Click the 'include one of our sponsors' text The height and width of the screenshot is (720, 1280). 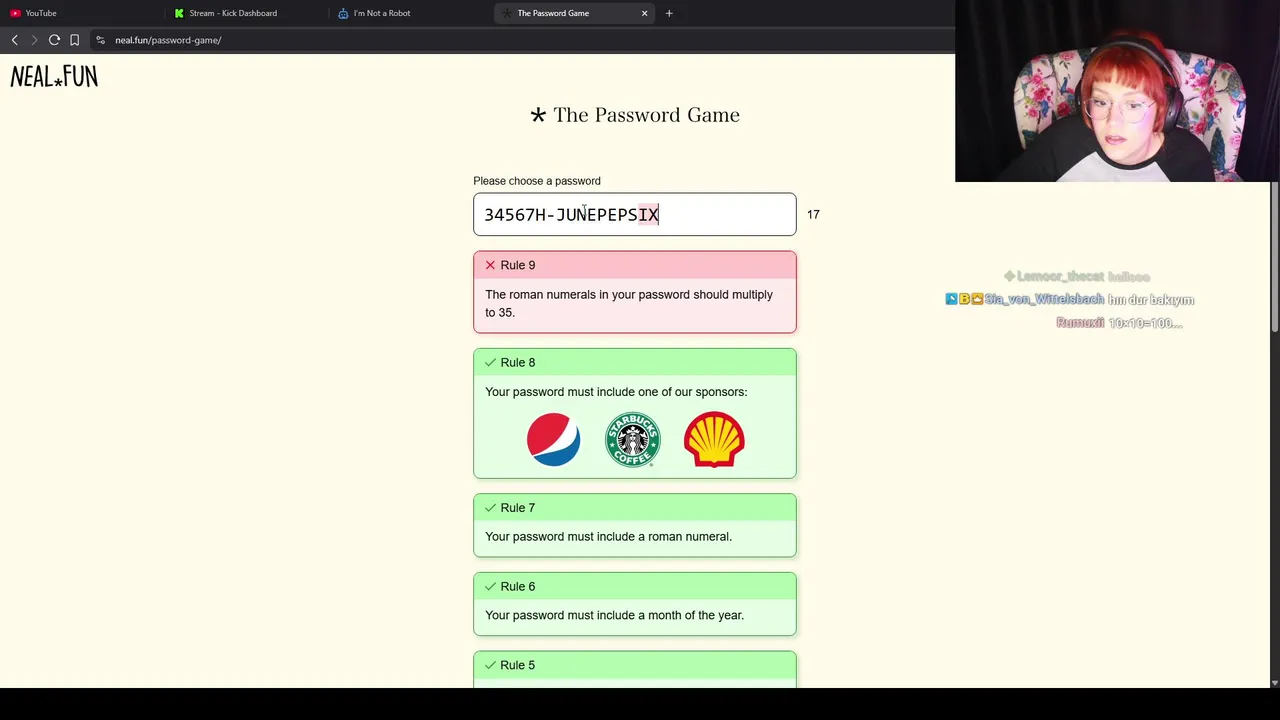[616, 392]
